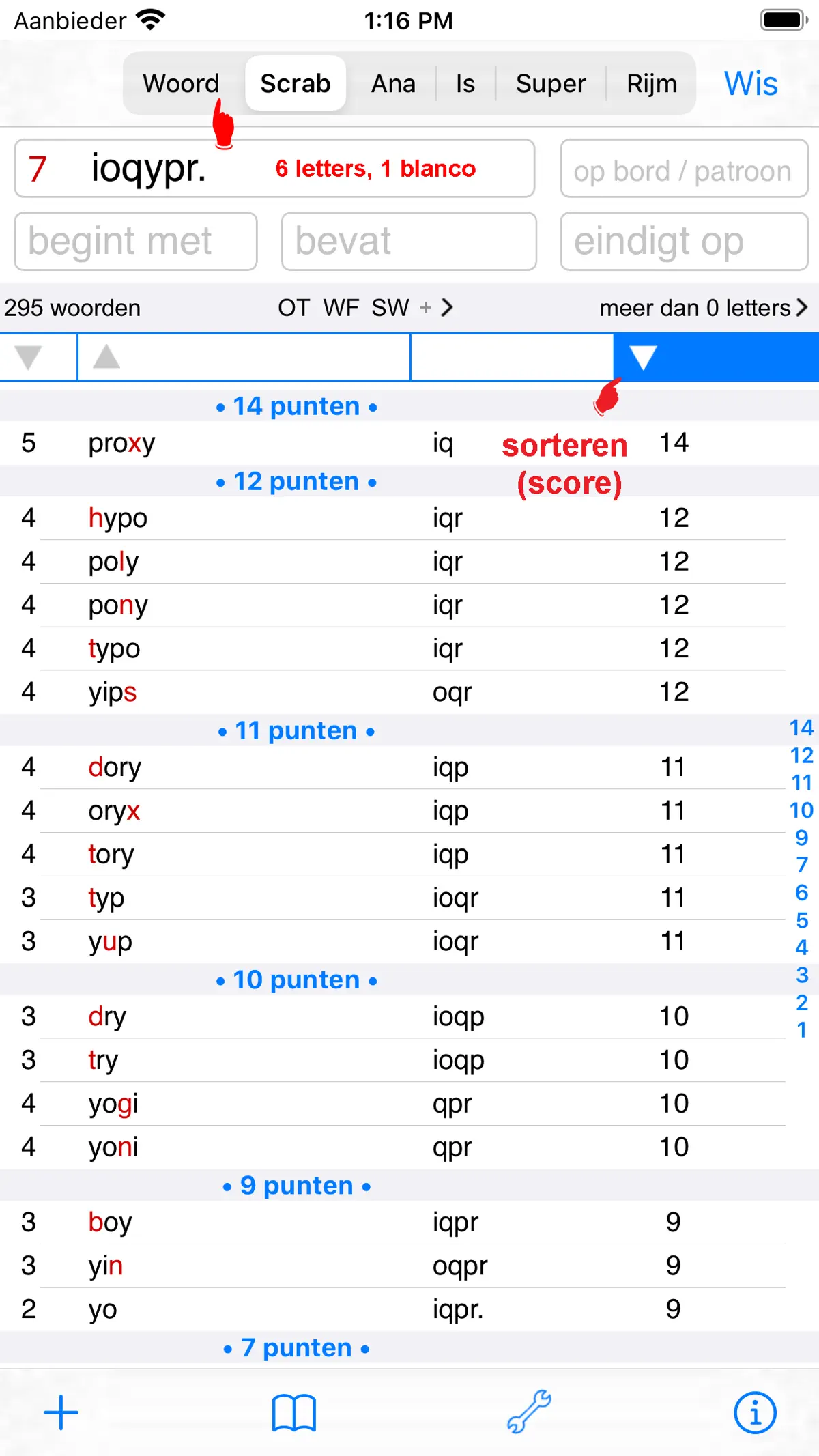This screenshot has height=1456, width=819.
Task: Sort alphabetically using grey up triangle
Action: (106, 356)
